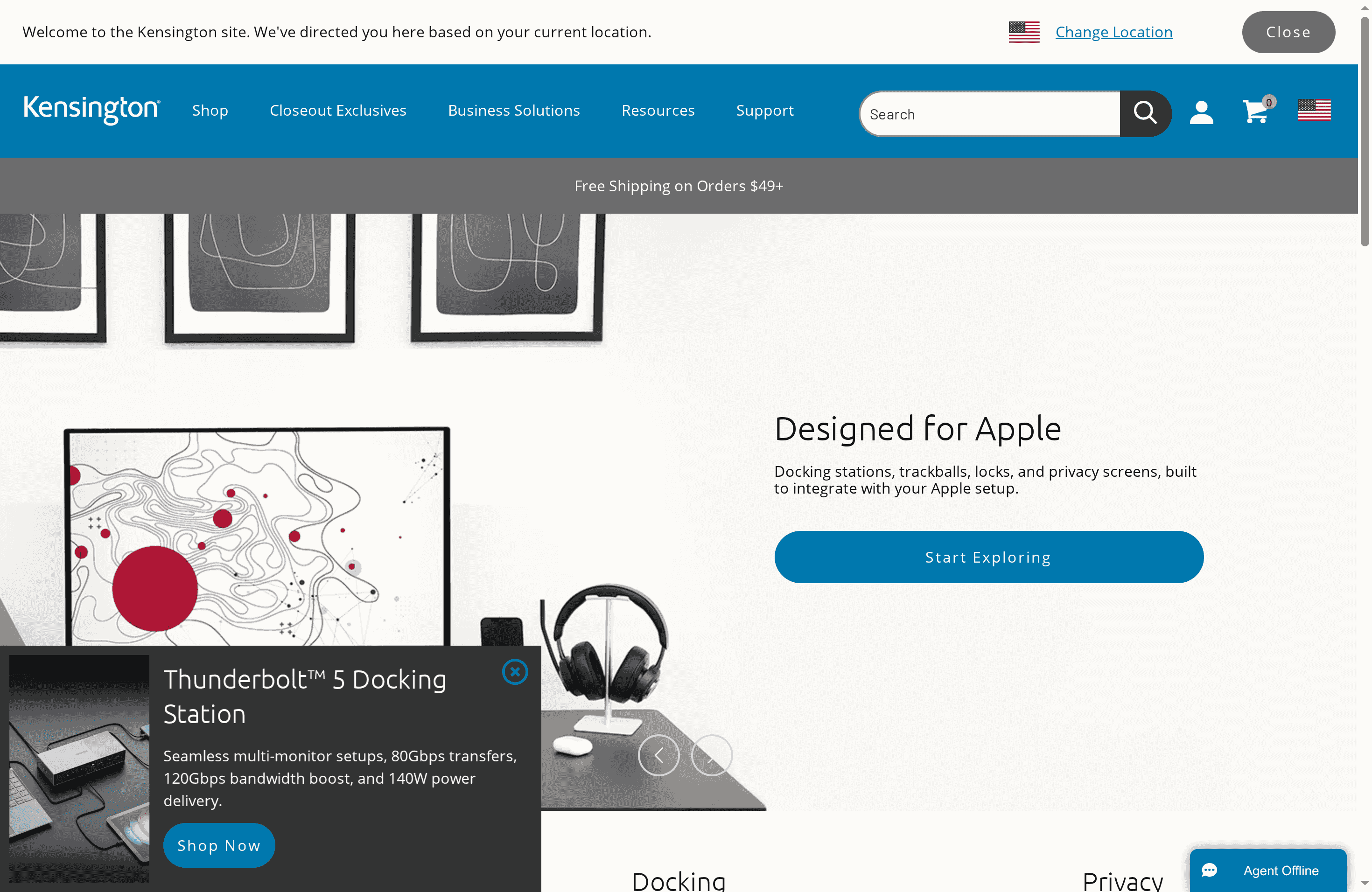The height and width of the screenshot is (892, 1372).
Task: Open the Change Location link
Action: coord(1114,32)
